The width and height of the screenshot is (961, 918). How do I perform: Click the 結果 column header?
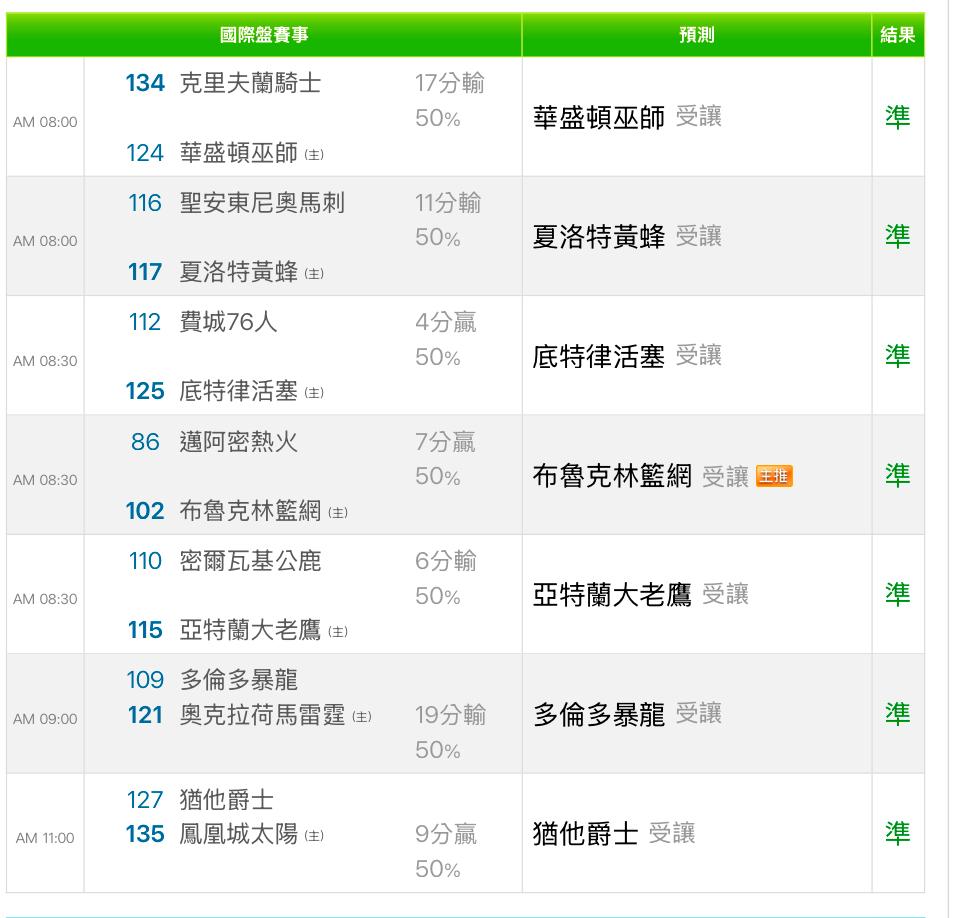pos(898,35)
